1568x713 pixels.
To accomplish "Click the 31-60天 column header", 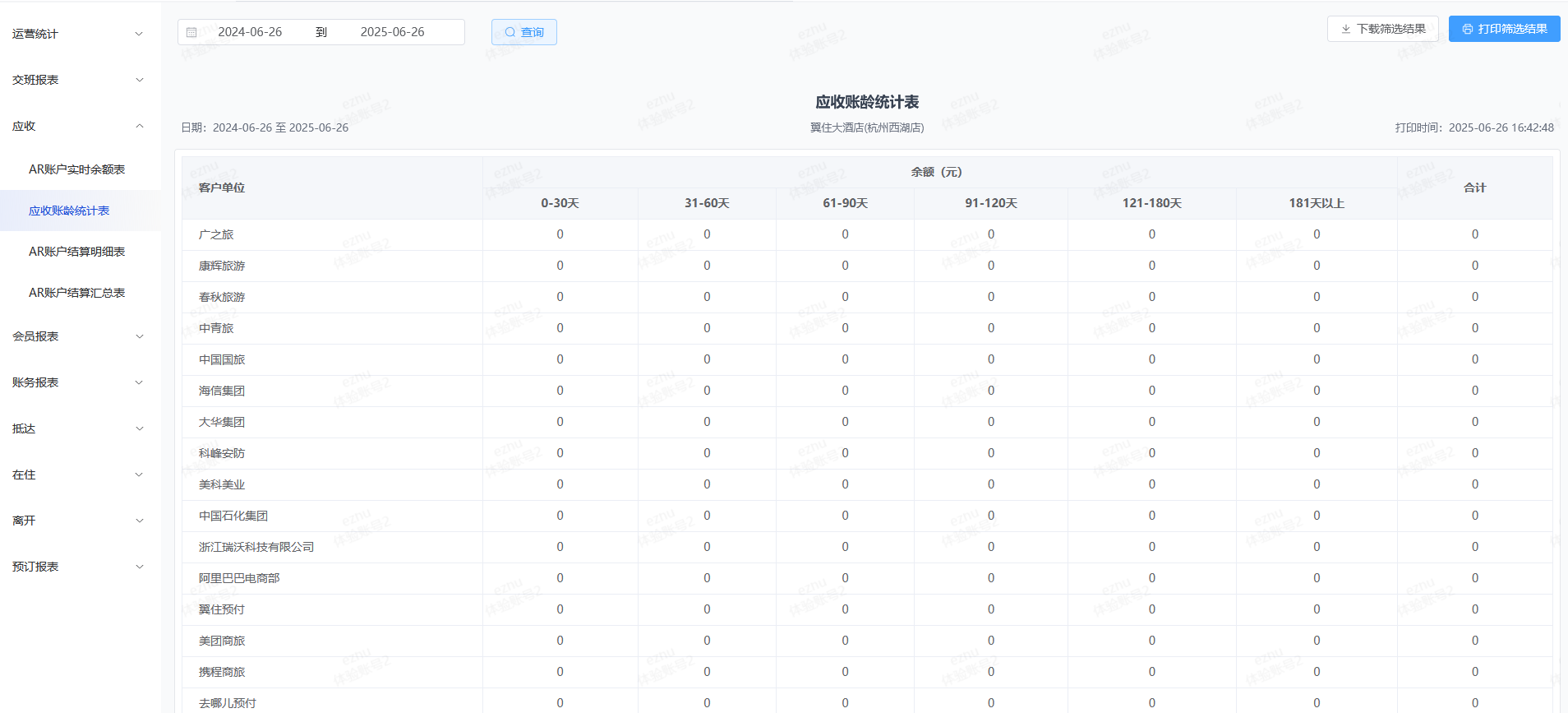I will 707,203.
